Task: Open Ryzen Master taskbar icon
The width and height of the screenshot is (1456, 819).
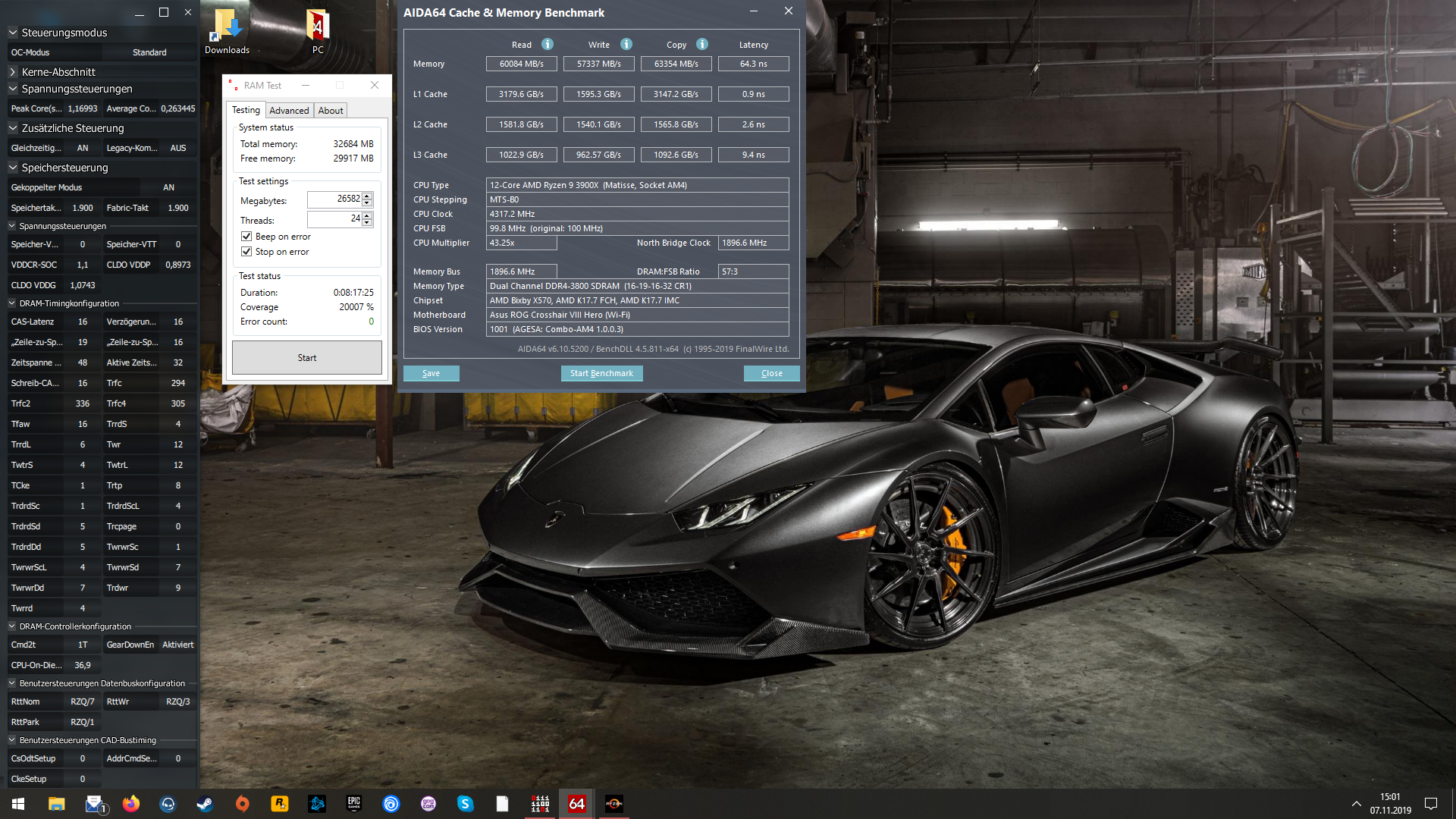Action: click(x=614, y=804)
